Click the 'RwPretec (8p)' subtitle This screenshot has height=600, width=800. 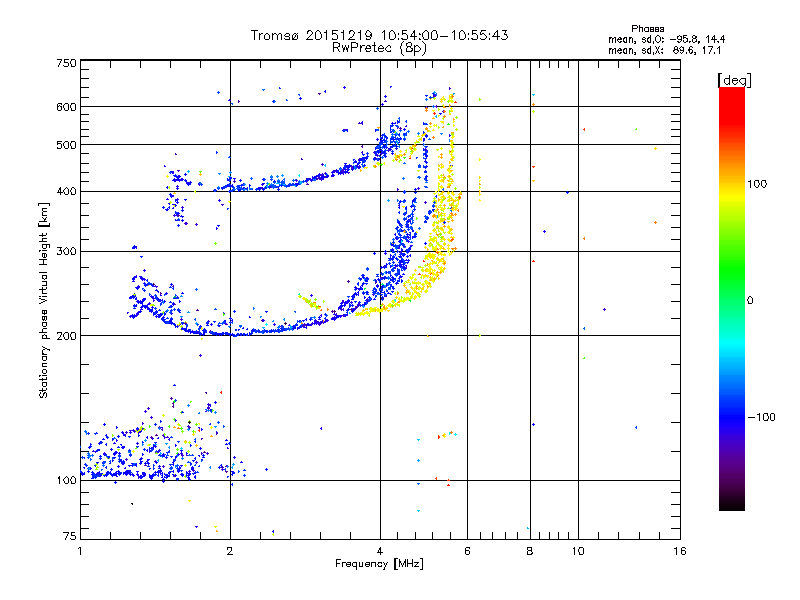pyautogui.click(x=379, y=48)
